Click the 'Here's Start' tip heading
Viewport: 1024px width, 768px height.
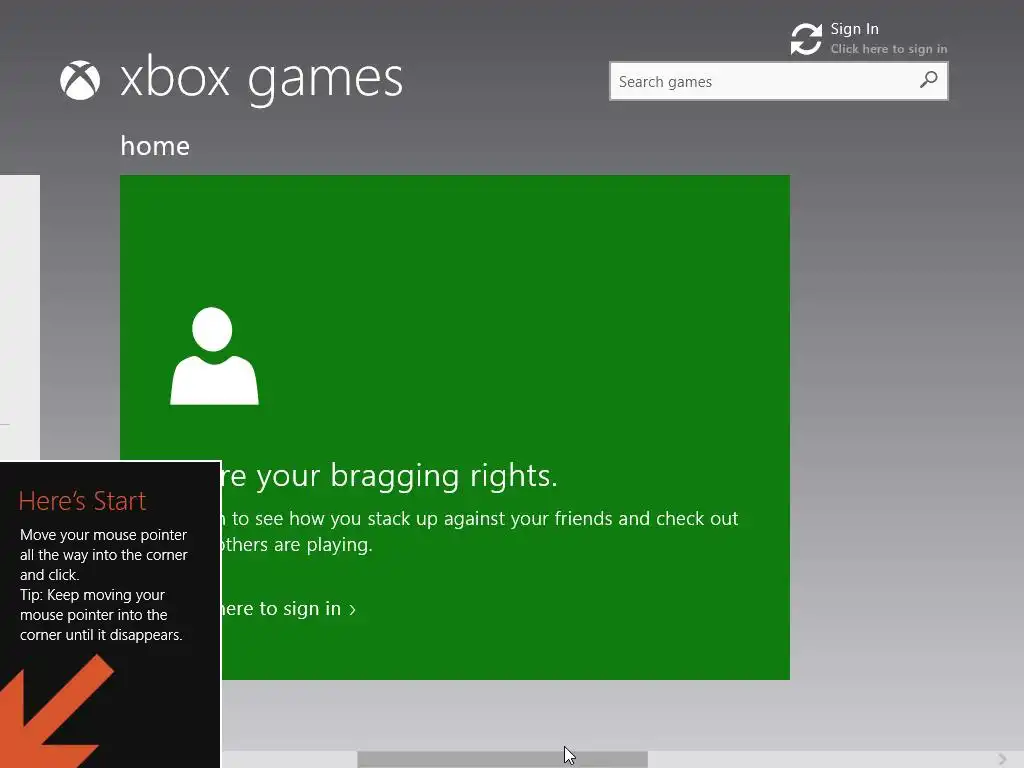point(82,501)
